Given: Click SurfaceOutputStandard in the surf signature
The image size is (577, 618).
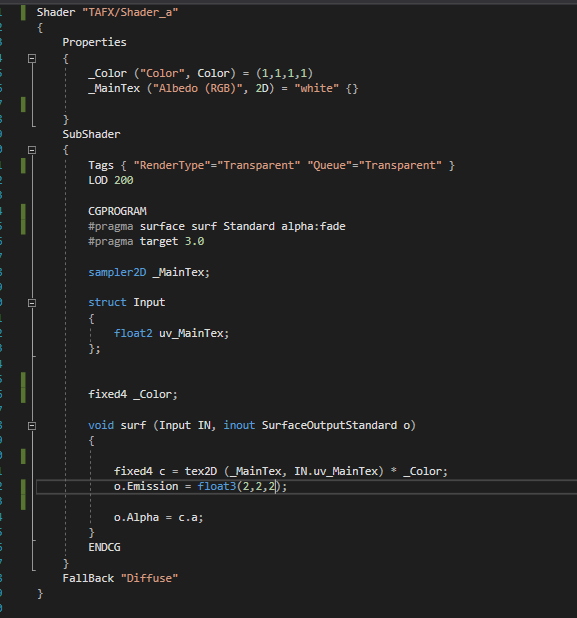Looking at the screenshot, I should tap(329, 425).
